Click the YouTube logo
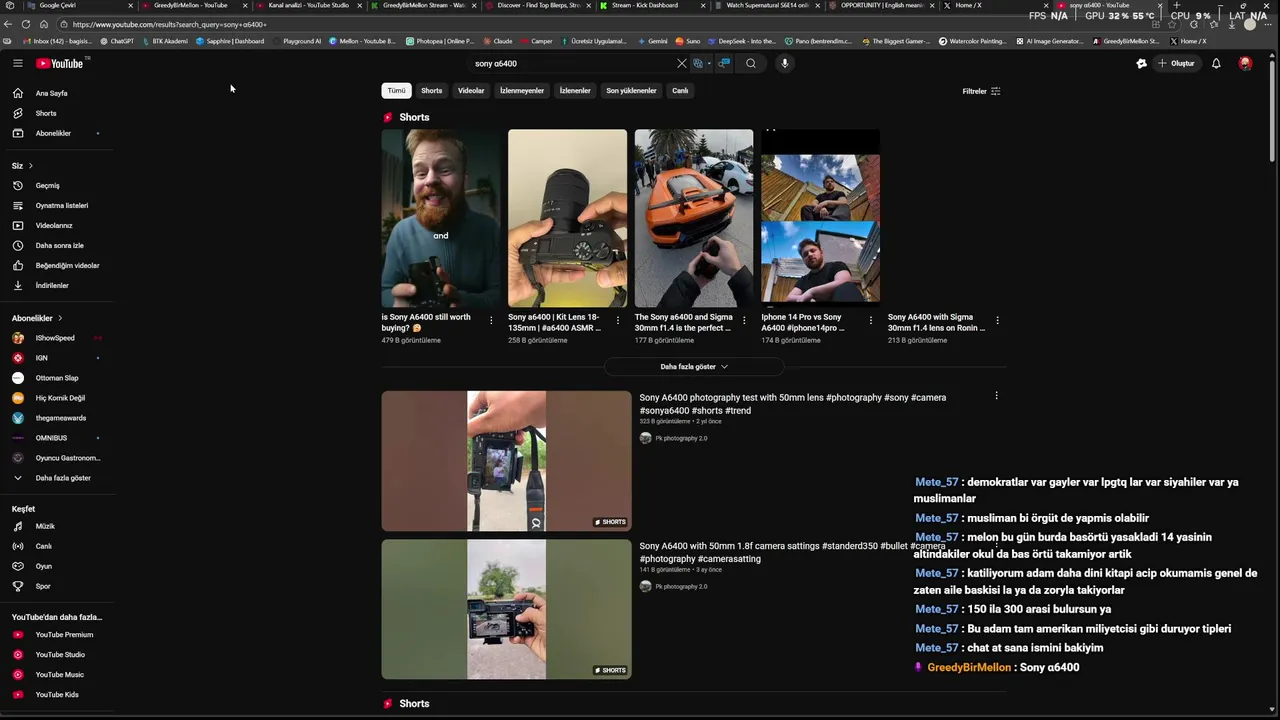Screen dimensions: 1280x720 (x=61, y=63)
